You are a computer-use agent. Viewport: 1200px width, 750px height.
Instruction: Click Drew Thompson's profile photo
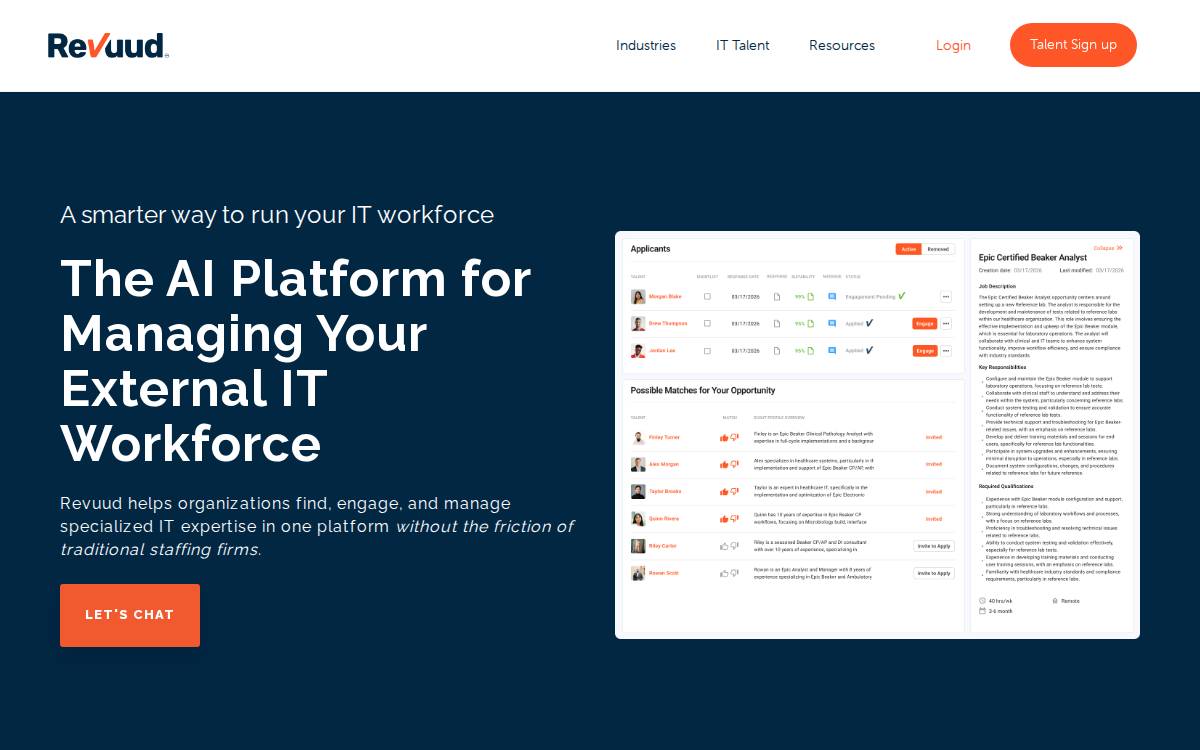click(x=638, y=324)
